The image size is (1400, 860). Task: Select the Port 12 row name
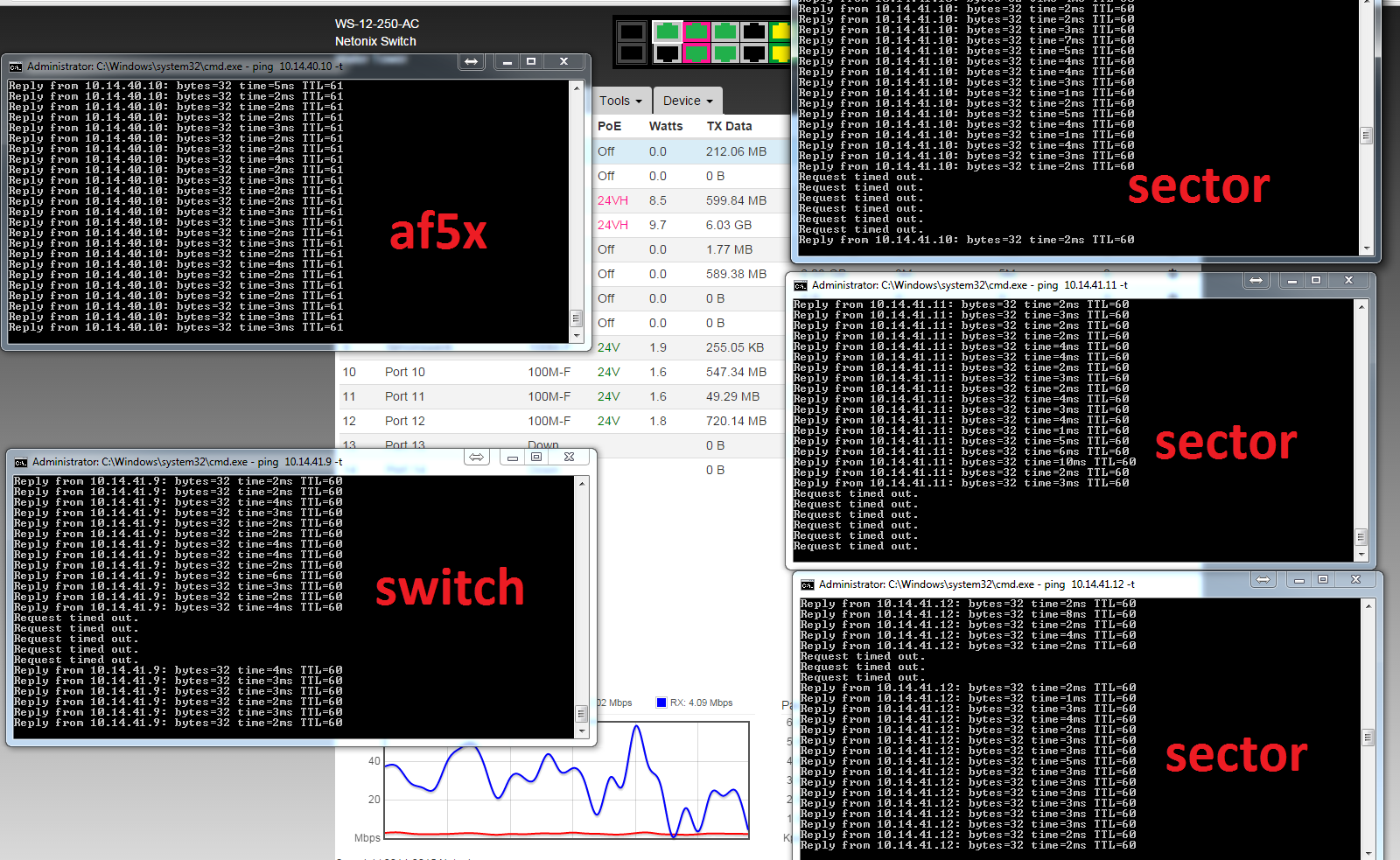click(405, 421)
